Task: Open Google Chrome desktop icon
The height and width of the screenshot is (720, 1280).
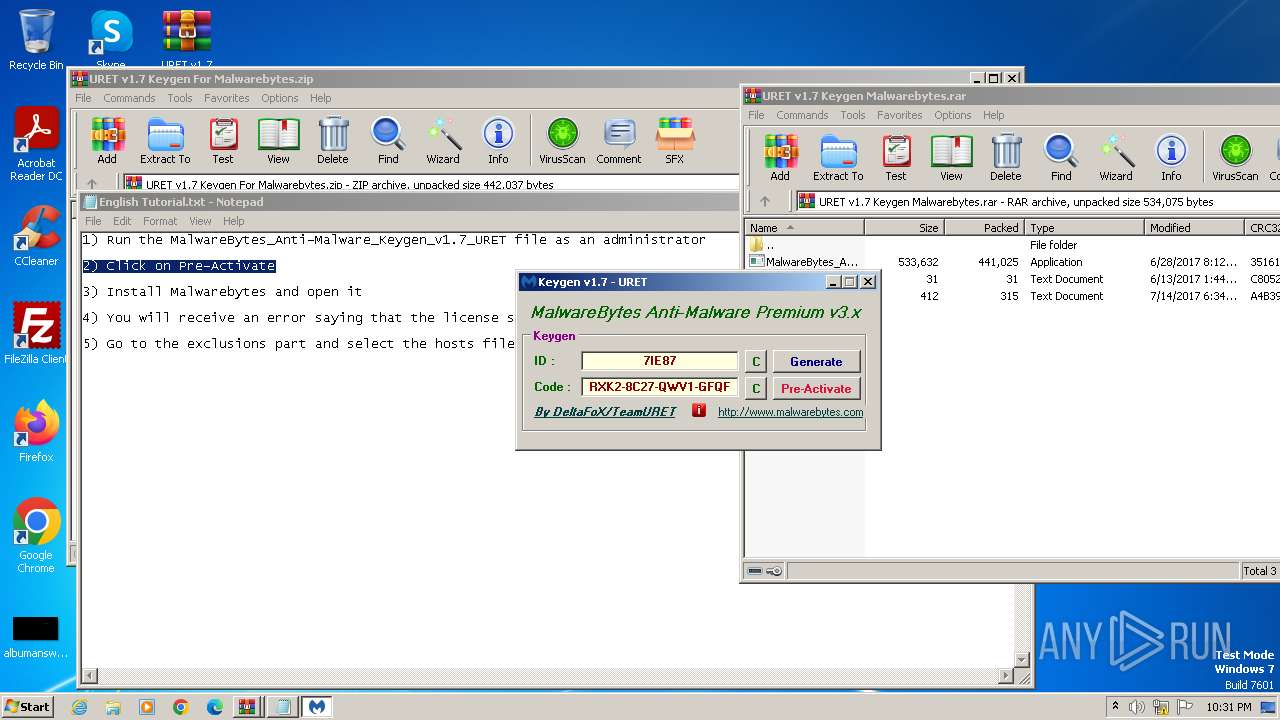Action: pos(36,536)
